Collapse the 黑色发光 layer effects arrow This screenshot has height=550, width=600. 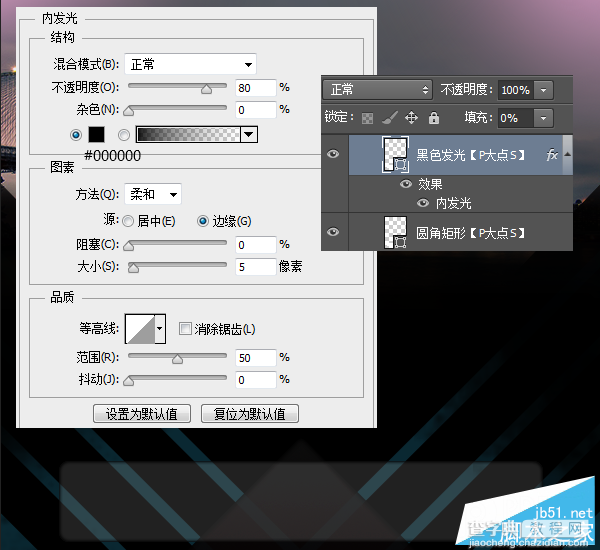568,154
